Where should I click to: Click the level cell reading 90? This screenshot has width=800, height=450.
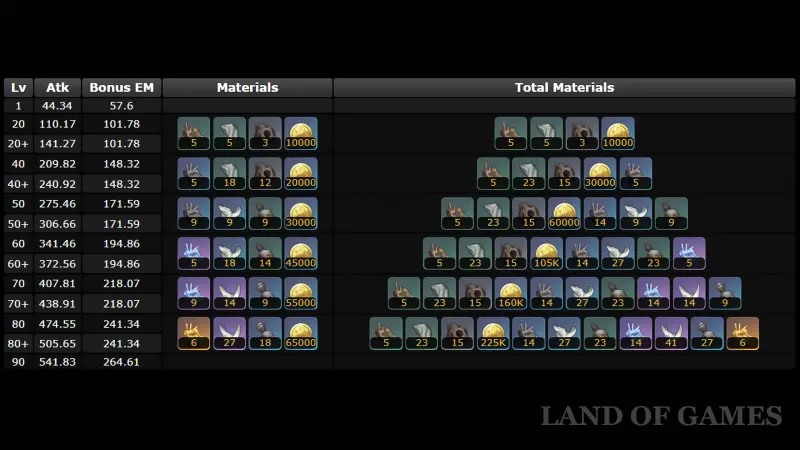[18, 362]
